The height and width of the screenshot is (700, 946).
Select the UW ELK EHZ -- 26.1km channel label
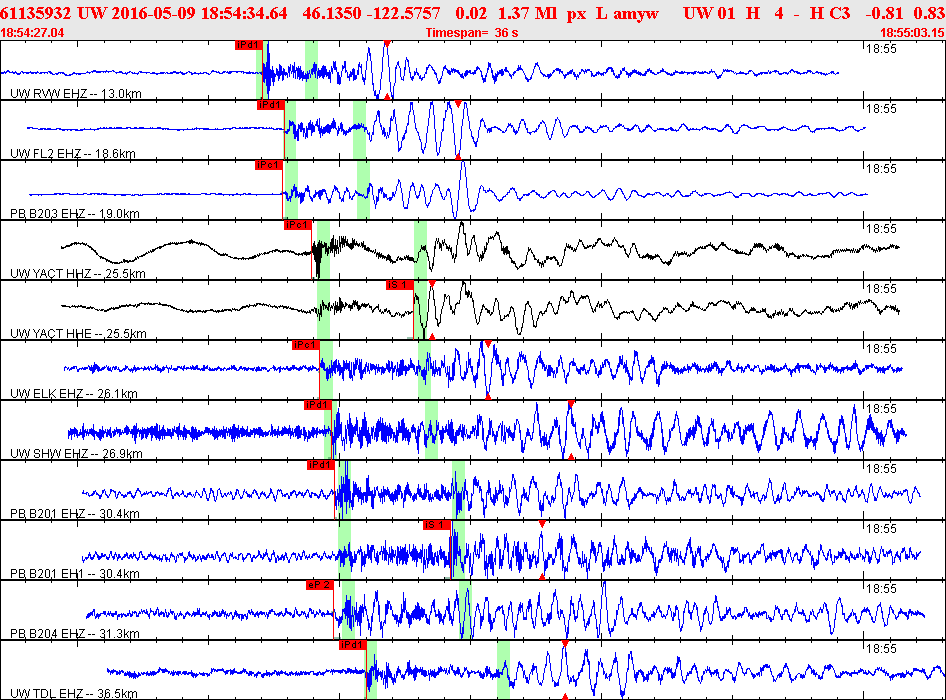(x=74, y=393)
